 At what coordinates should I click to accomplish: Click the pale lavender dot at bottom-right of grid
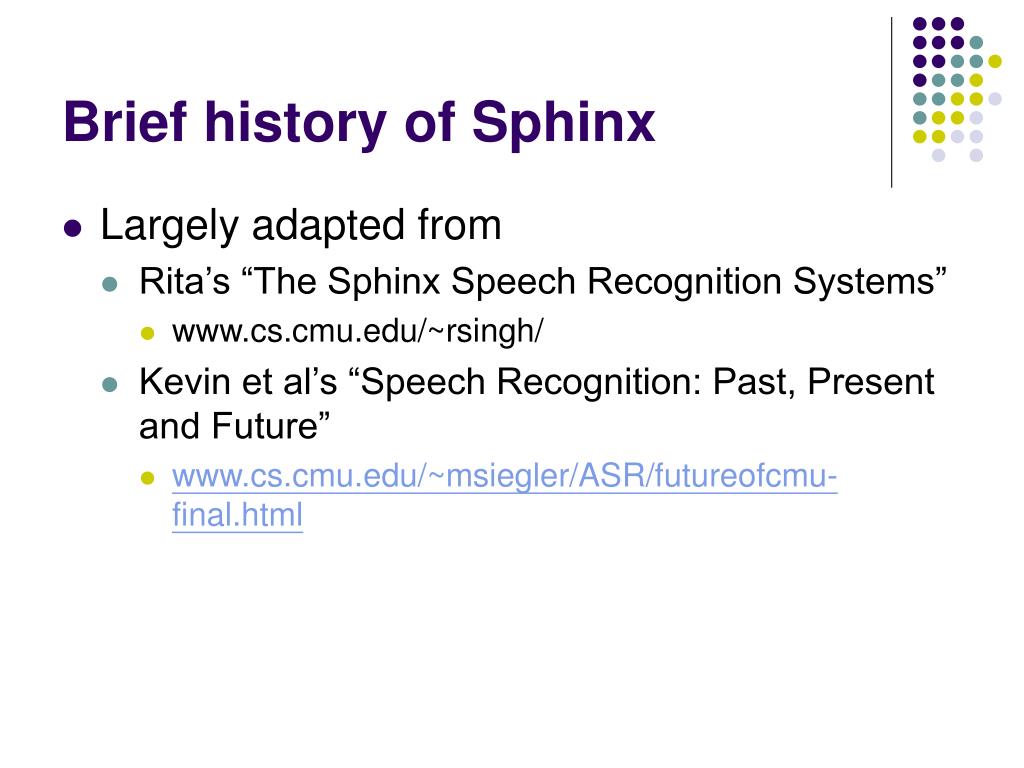(x=976, y=155)
